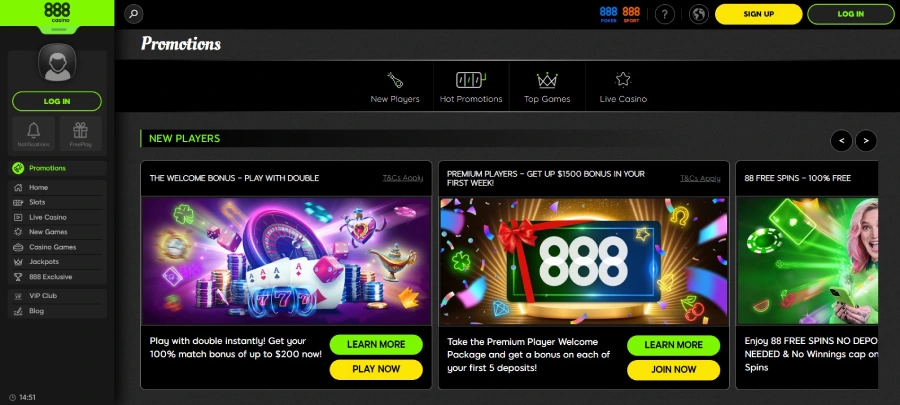Screen dimensions: 900x405
Task: Click the user avatar profile icon
Action: click(57, 62)
